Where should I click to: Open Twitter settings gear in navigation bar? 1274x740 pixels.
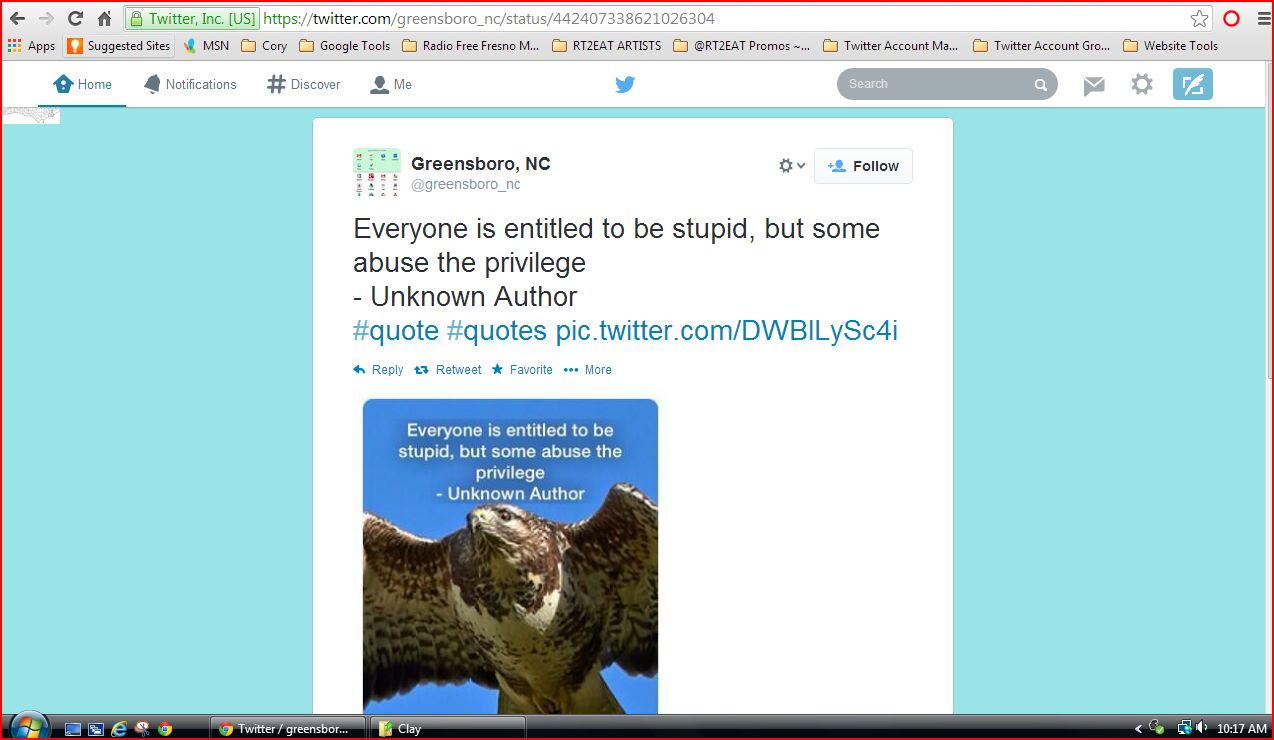click(x=1142, y=85)
